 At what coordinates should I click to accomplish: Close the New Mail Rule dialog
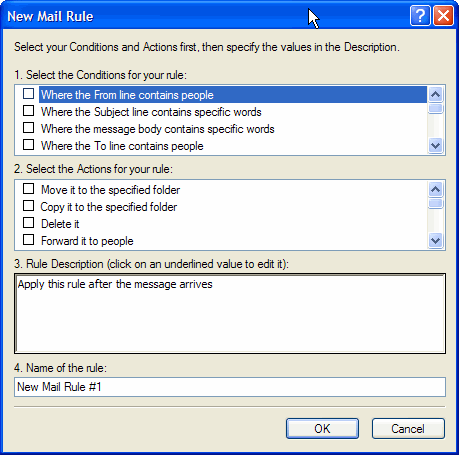click(443, 16)
